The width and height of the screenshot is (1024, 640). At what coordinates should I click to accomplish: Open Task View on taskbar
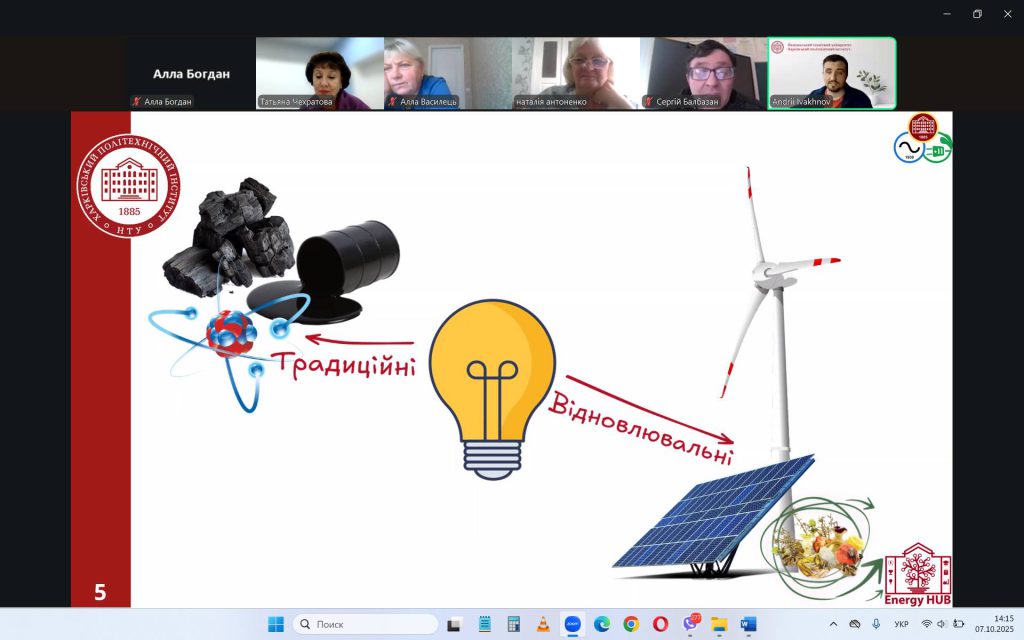coord(455,624)
